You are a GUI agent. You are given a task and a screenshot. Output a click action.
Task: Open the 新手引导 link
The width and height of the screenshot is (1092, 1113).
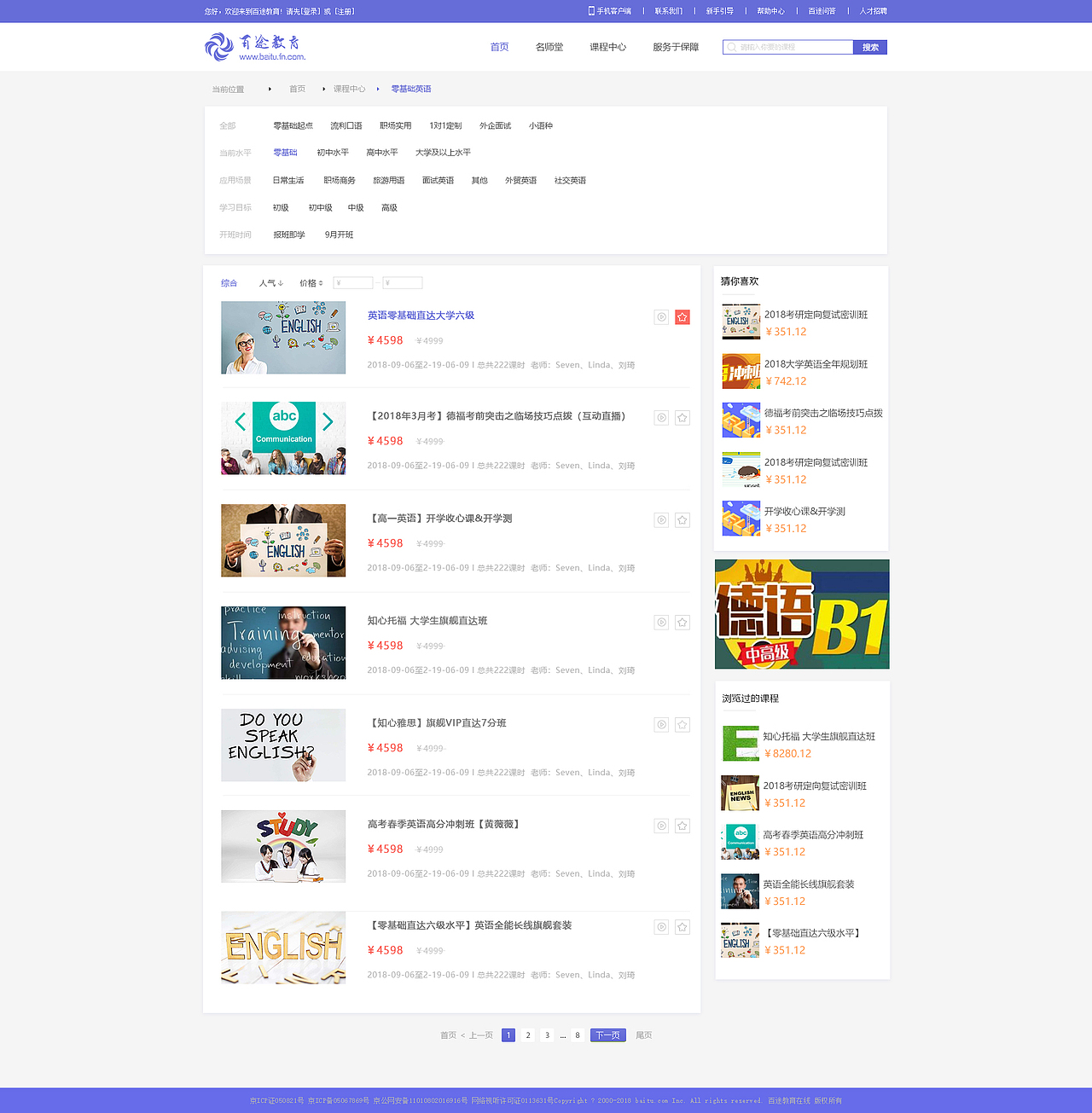coord(720,11)
